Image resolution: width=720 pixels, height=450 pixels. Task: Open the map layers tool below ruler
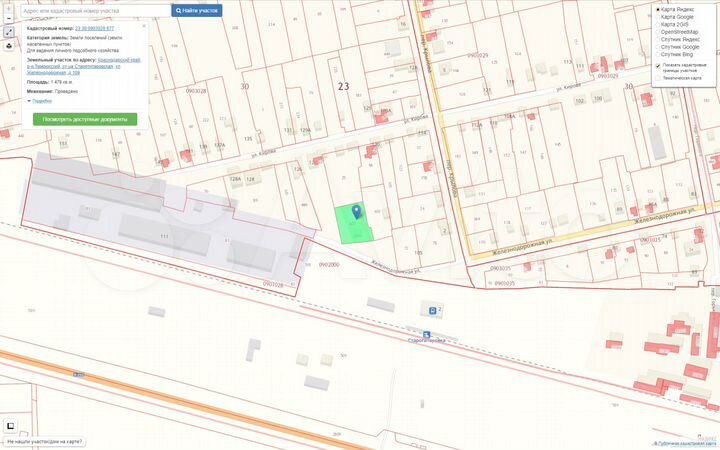pyautogui.click(x=9, y=45)
